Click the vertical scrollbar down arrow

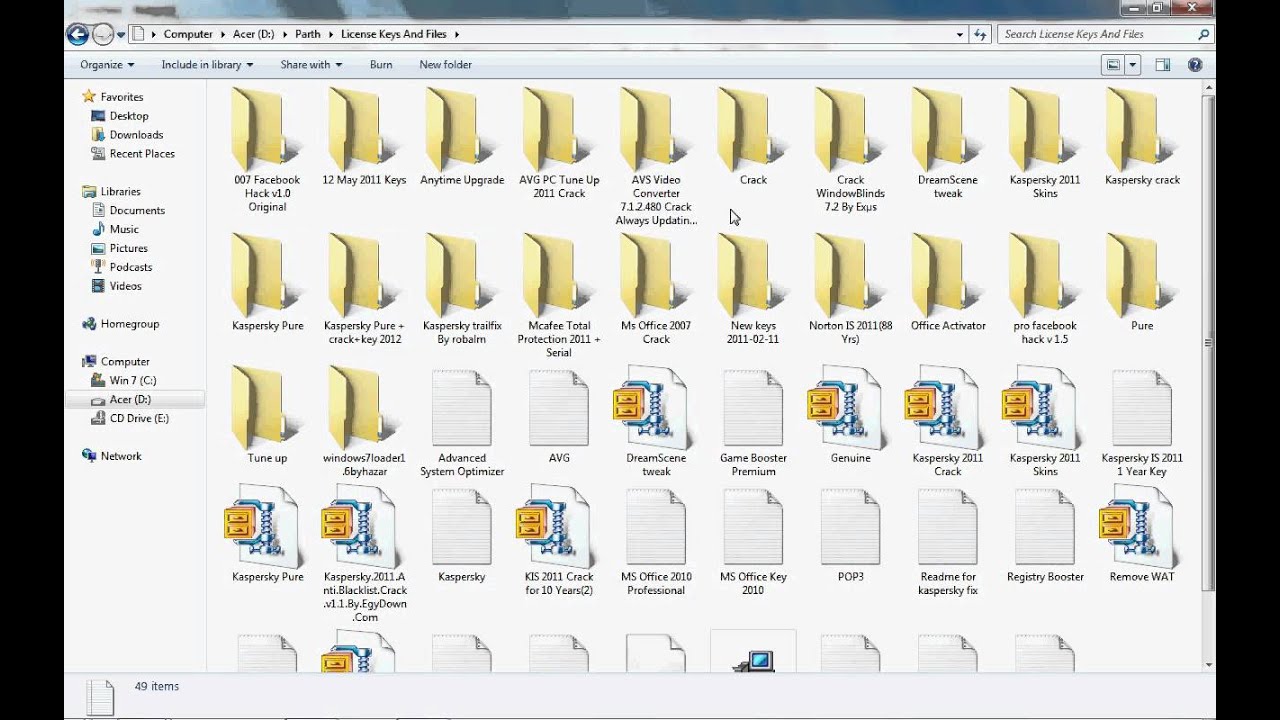point(1209,664)
